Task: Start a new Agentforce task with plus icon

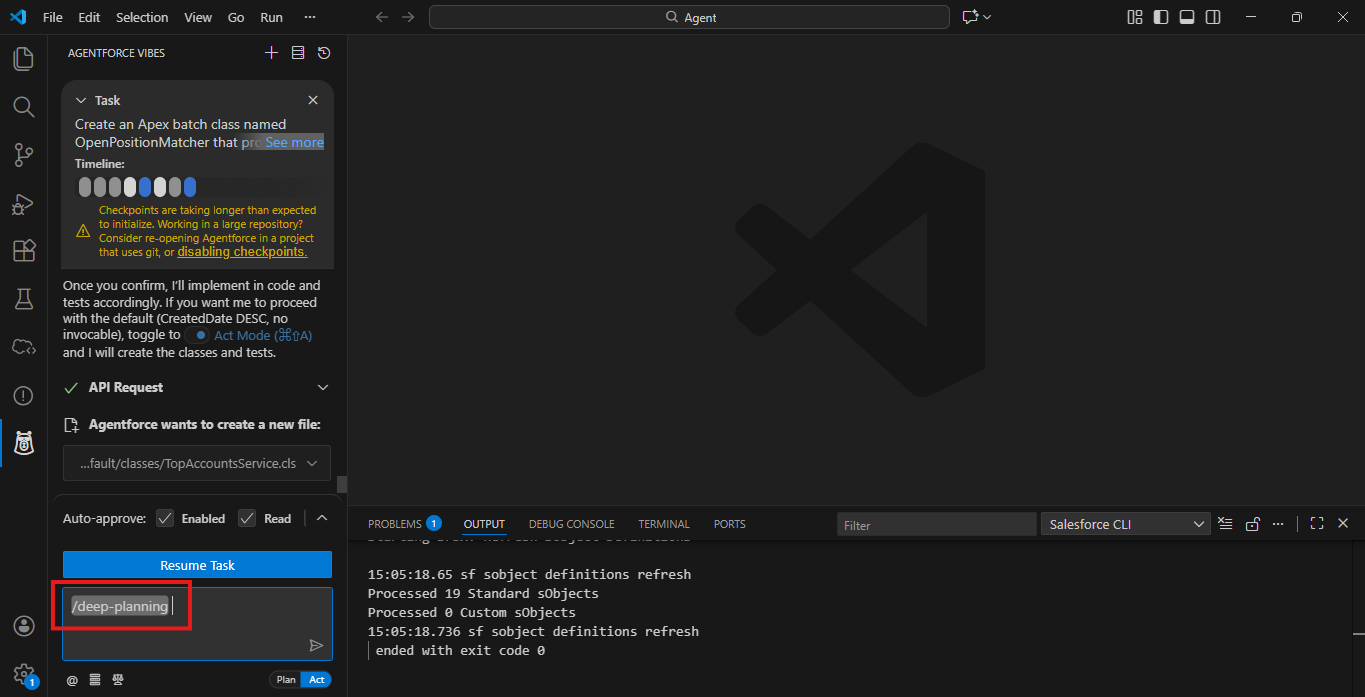Action: point(271,53)
